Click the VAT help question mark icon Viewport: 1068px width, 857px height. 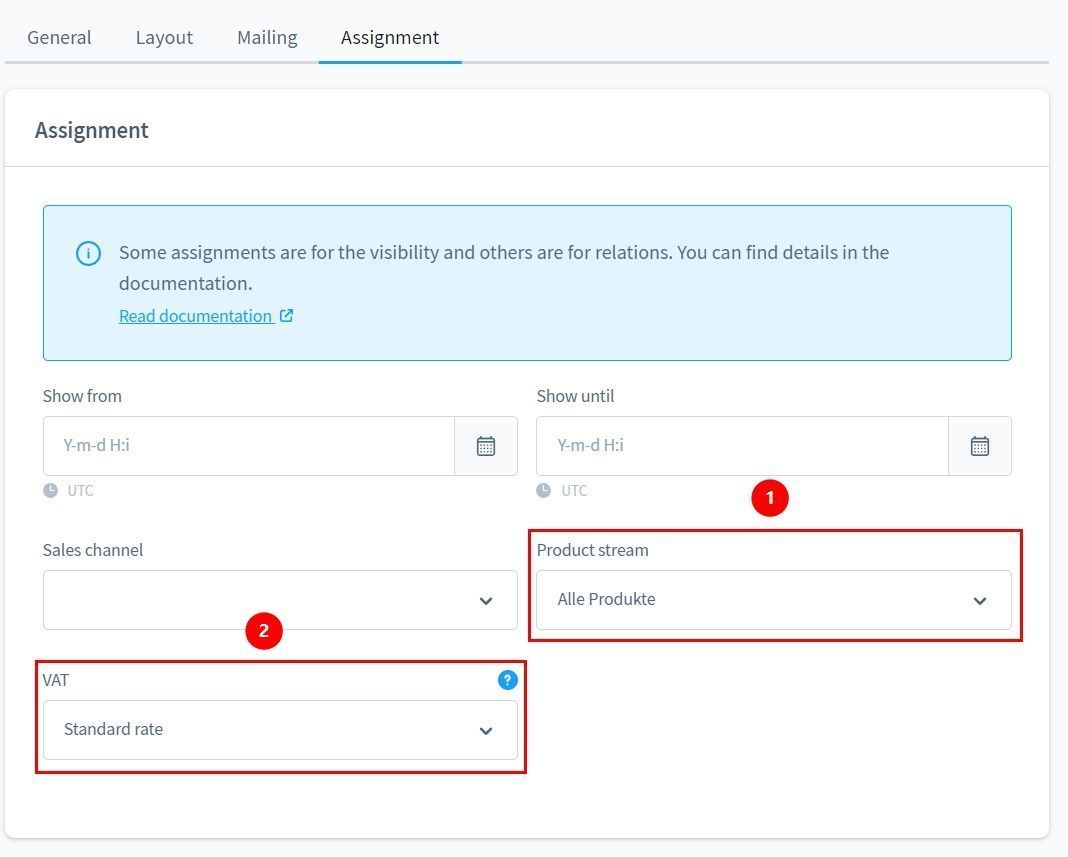pos(508,680)
